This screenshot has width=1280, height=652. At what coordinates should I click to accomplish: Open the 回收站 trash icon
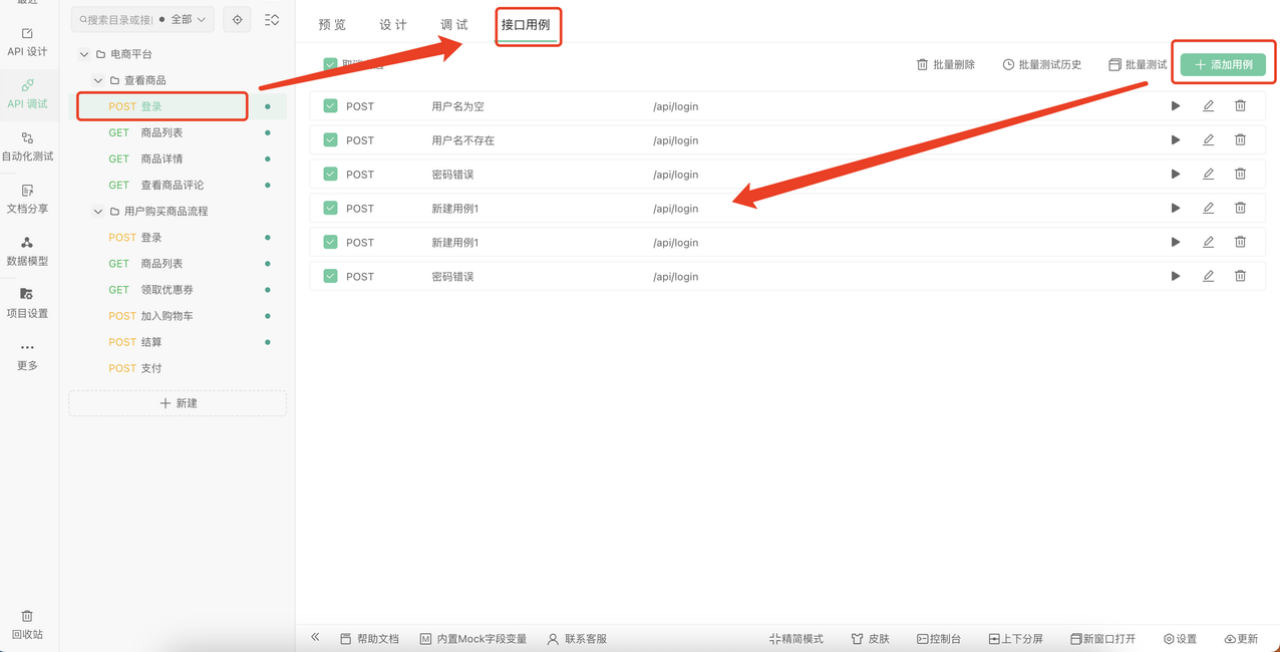point(27,616)
